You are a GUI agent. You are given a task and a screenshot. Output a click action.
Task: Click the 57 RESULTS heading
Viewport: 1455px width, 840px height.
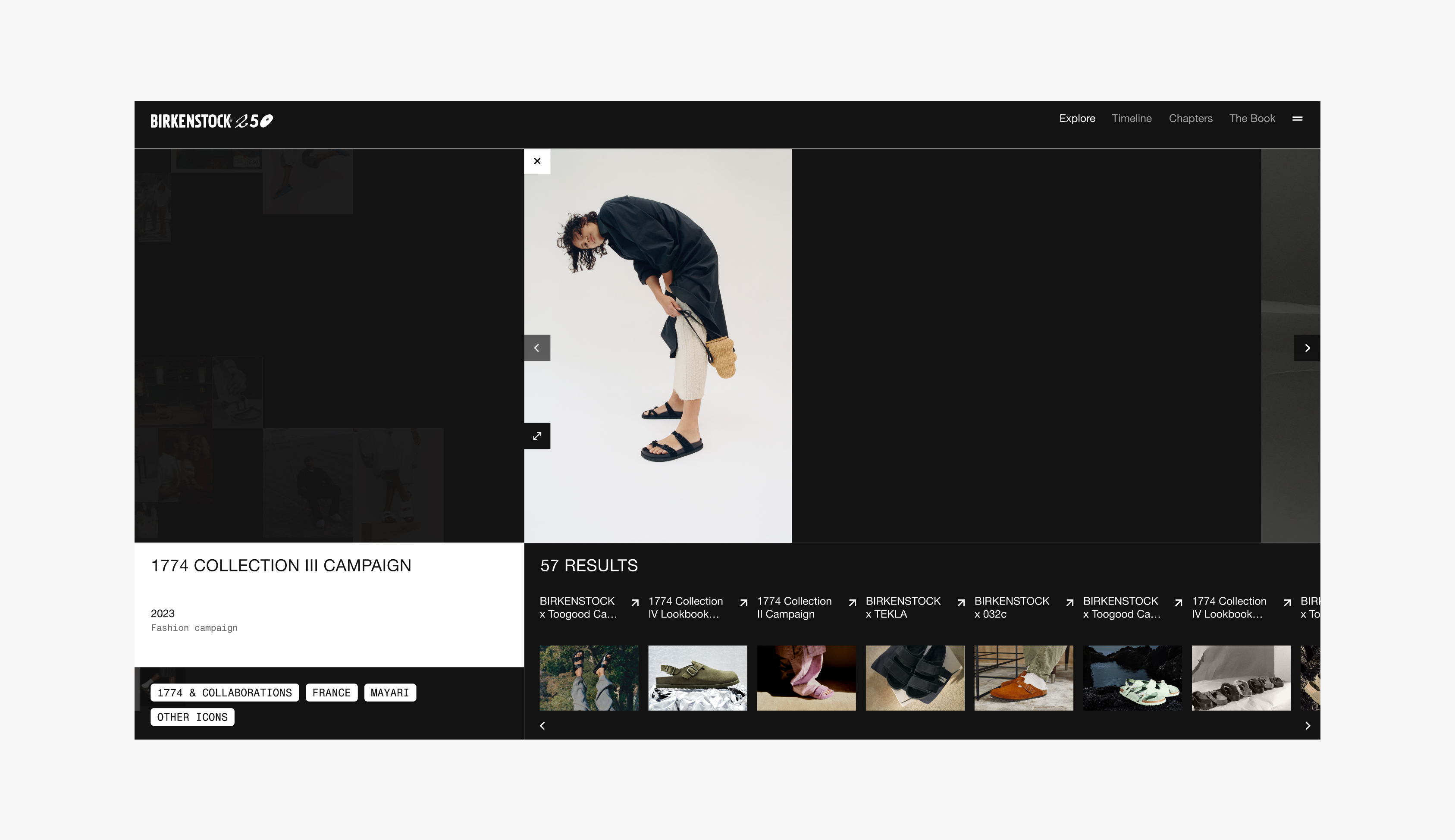pyautogui.click(x=589, y=565)
